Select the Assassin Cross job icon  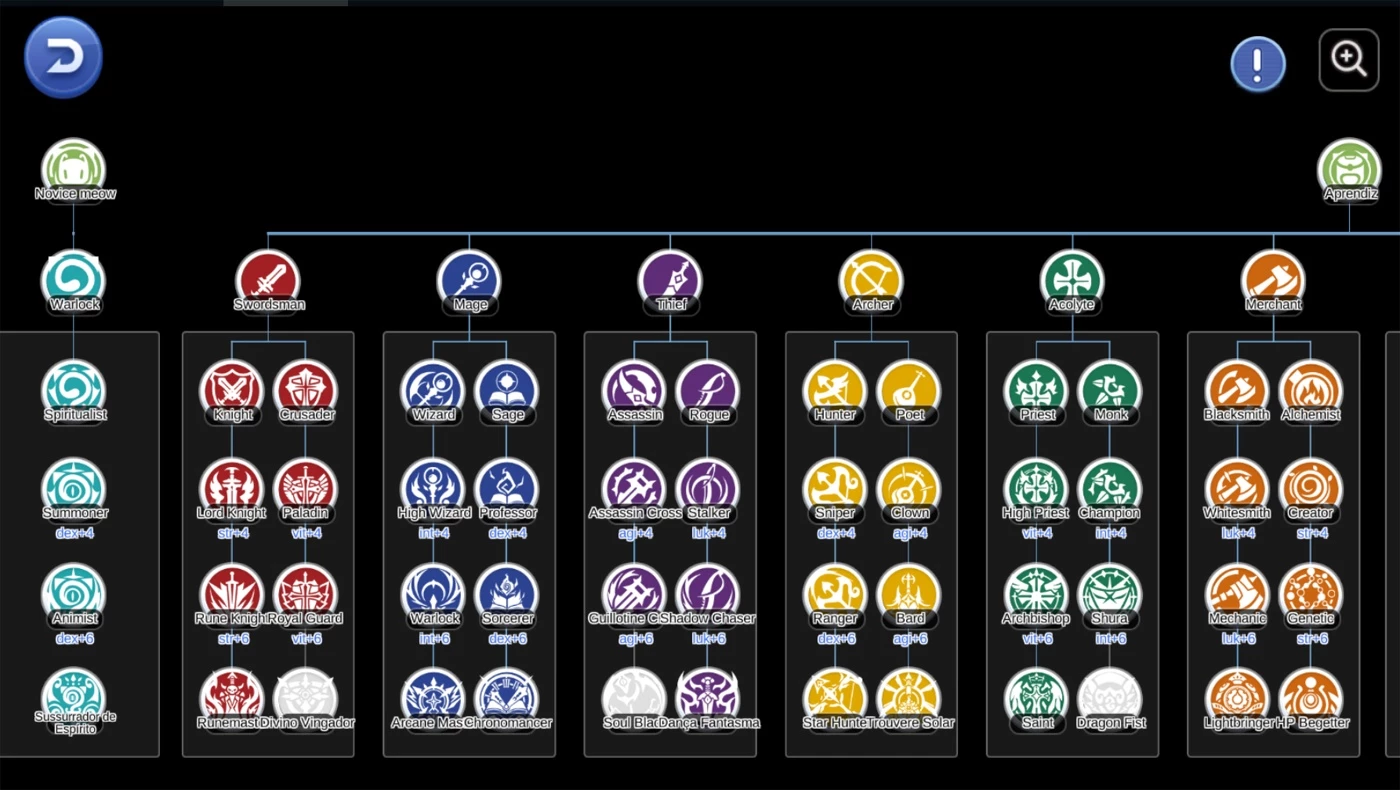(x=635, y=490)
